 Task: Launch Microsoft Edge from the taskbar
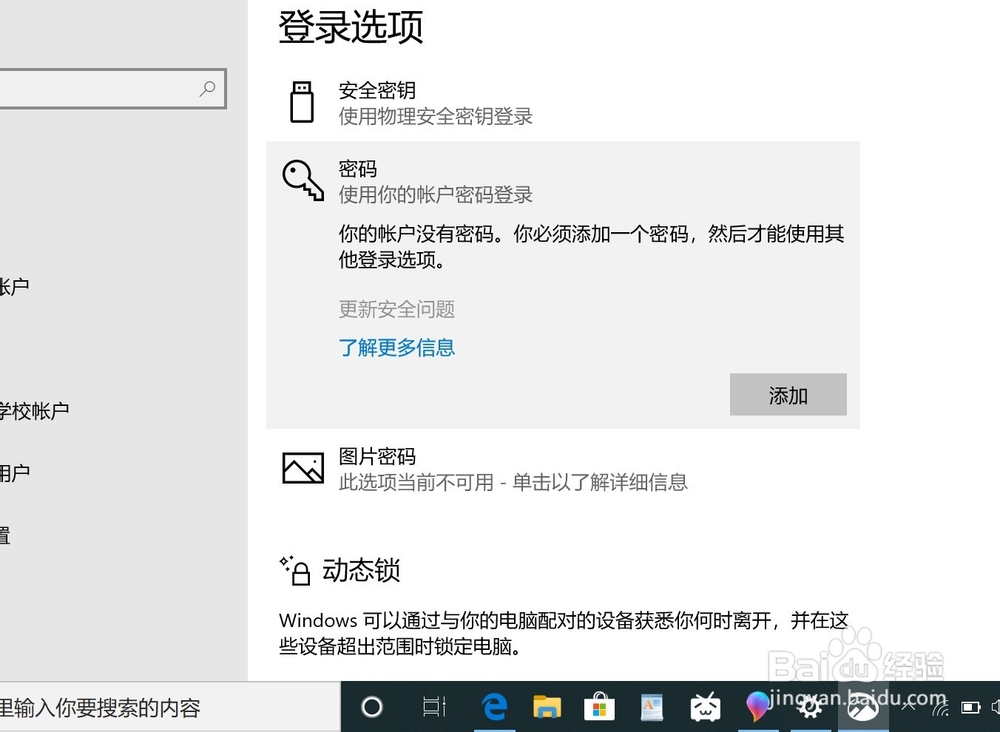pos(494,707)
